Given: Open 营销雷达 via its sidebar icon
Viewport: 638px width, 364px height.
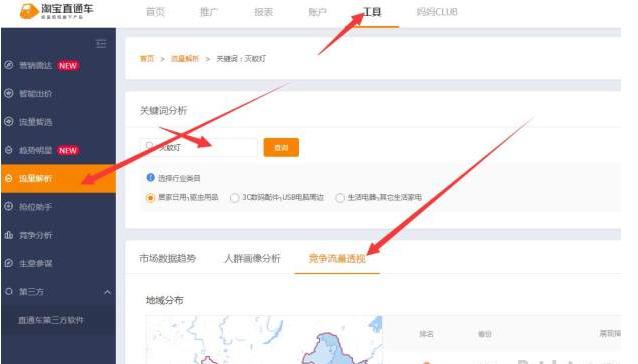Looking at the screenshot, I should [x=9, y=65].
